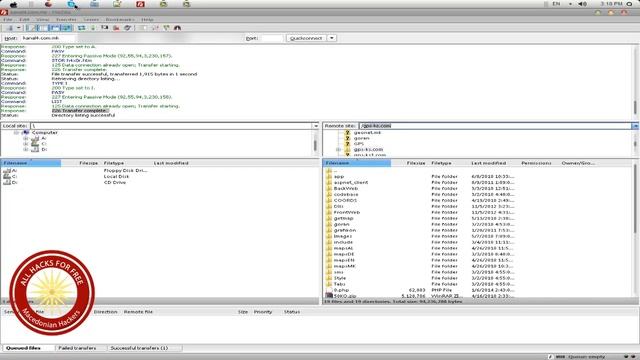Toggle directory comparison icon

(x=155, y=28)
